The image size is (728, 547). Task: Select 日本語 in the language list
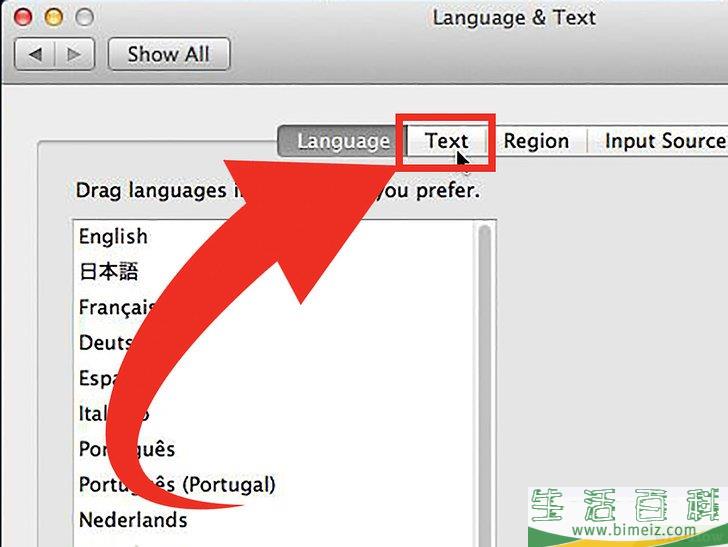[x=274, y=271]
